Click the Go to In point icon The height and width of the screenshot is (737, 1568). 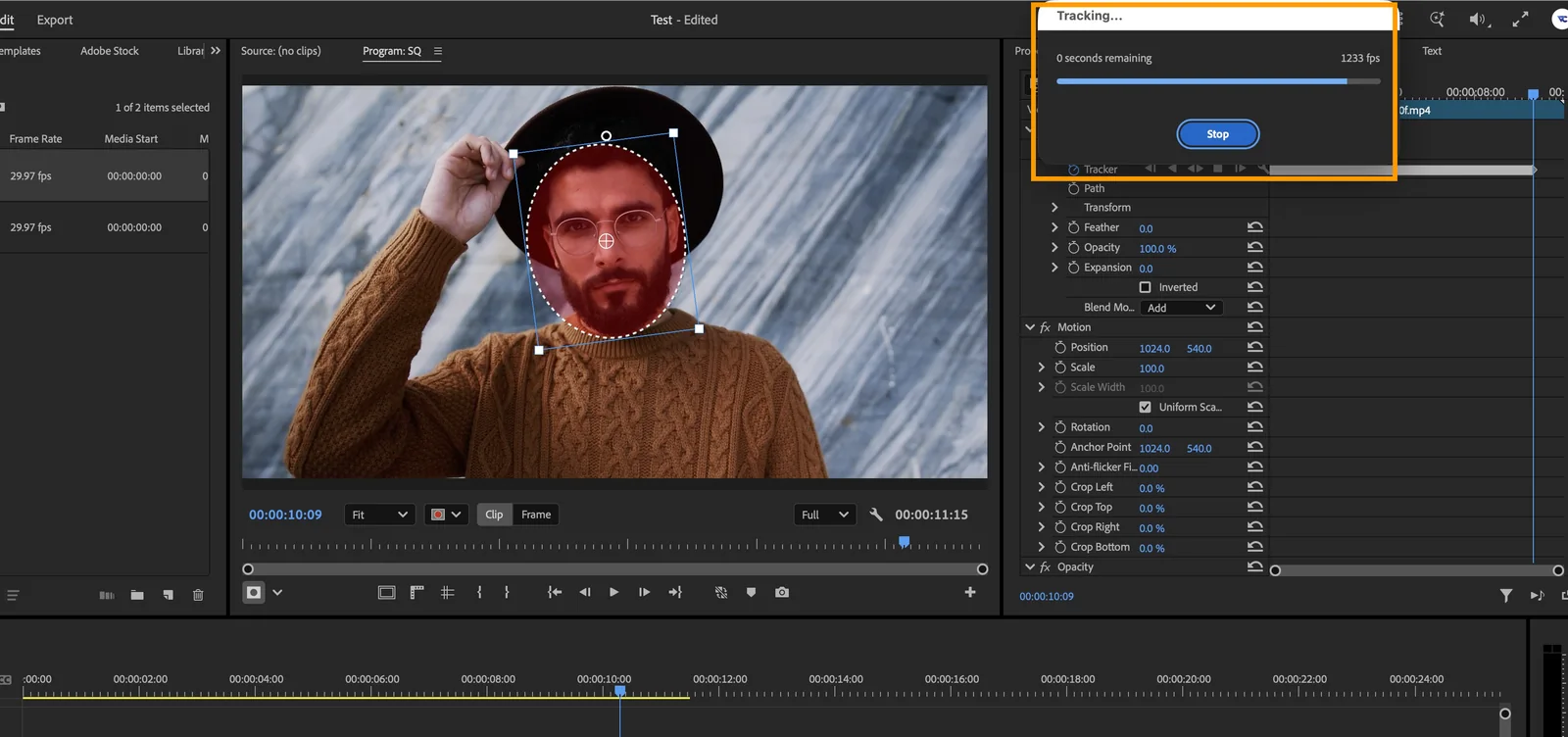[555, 592]
